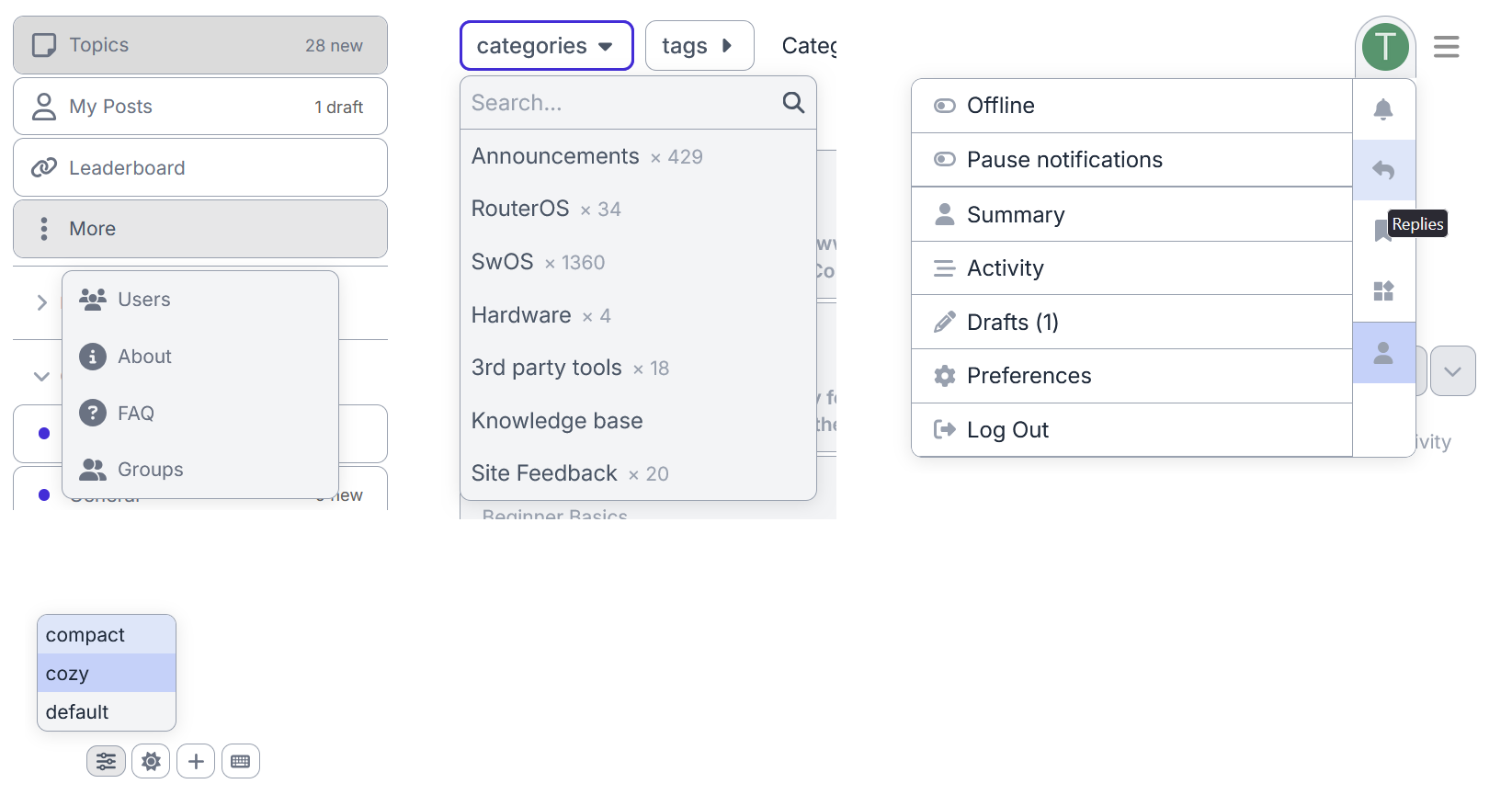This screenshot has height=795, width=1512.
Task: Click the keyboard shortcuts icon
Action: pyautogui.click(x=241, y=761)
